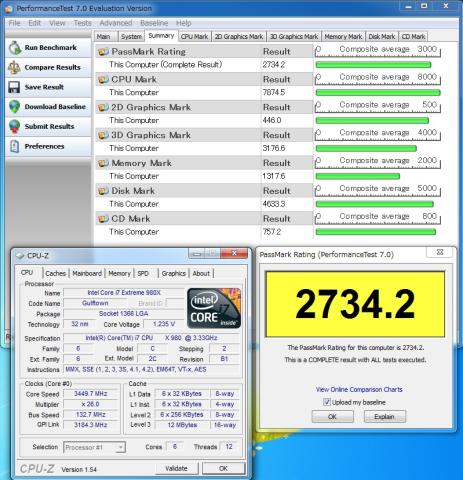Image resolution: width=463 pixels, height=480 pixels.
Task: Open the Help menu
Action: [183, 23]
